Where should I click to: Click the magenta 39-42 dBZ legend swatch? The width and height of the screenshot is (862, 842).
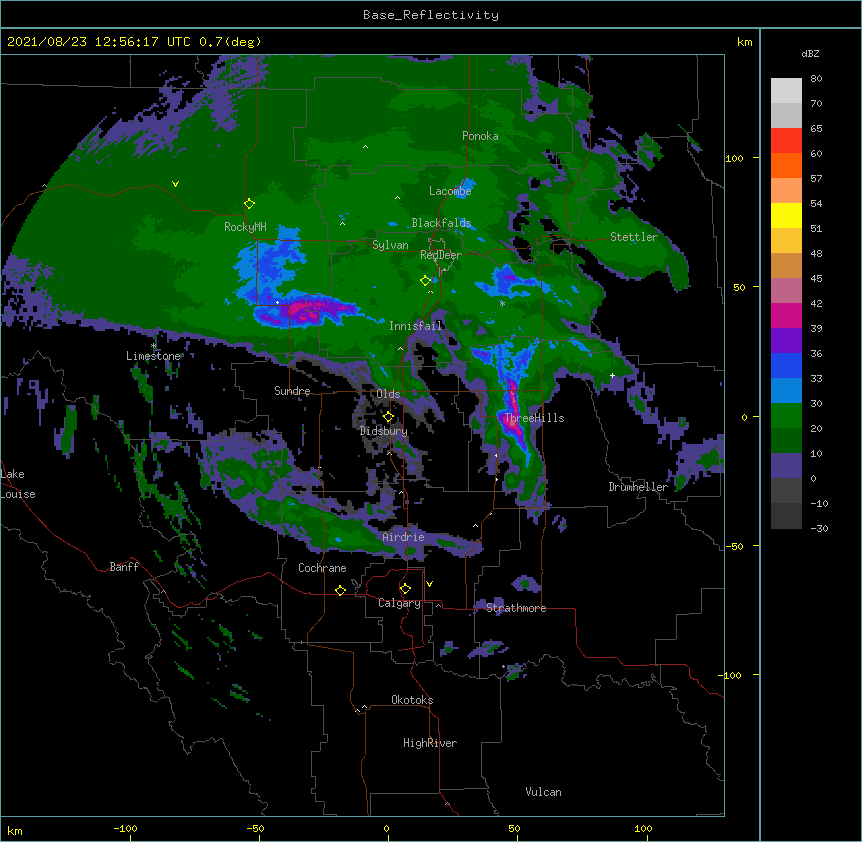pos(786,315)
